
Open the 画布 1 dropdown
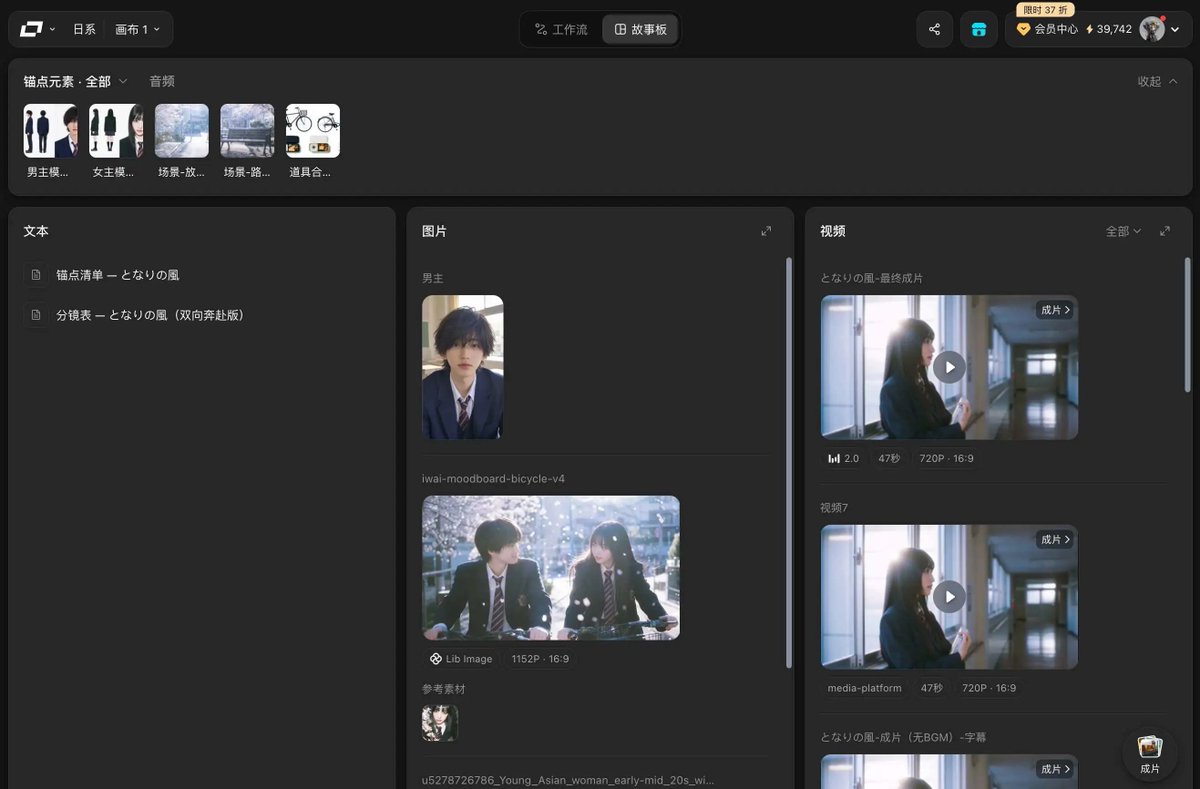click(137, 29)
